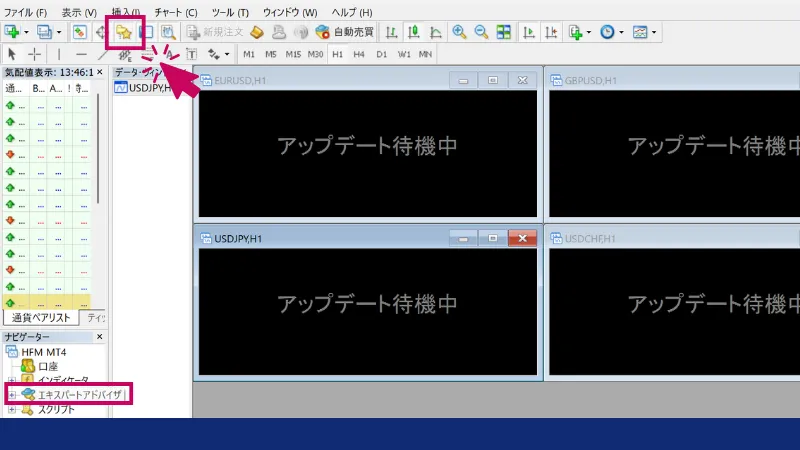Click the 新規注文 new order button

coord(215,32)
